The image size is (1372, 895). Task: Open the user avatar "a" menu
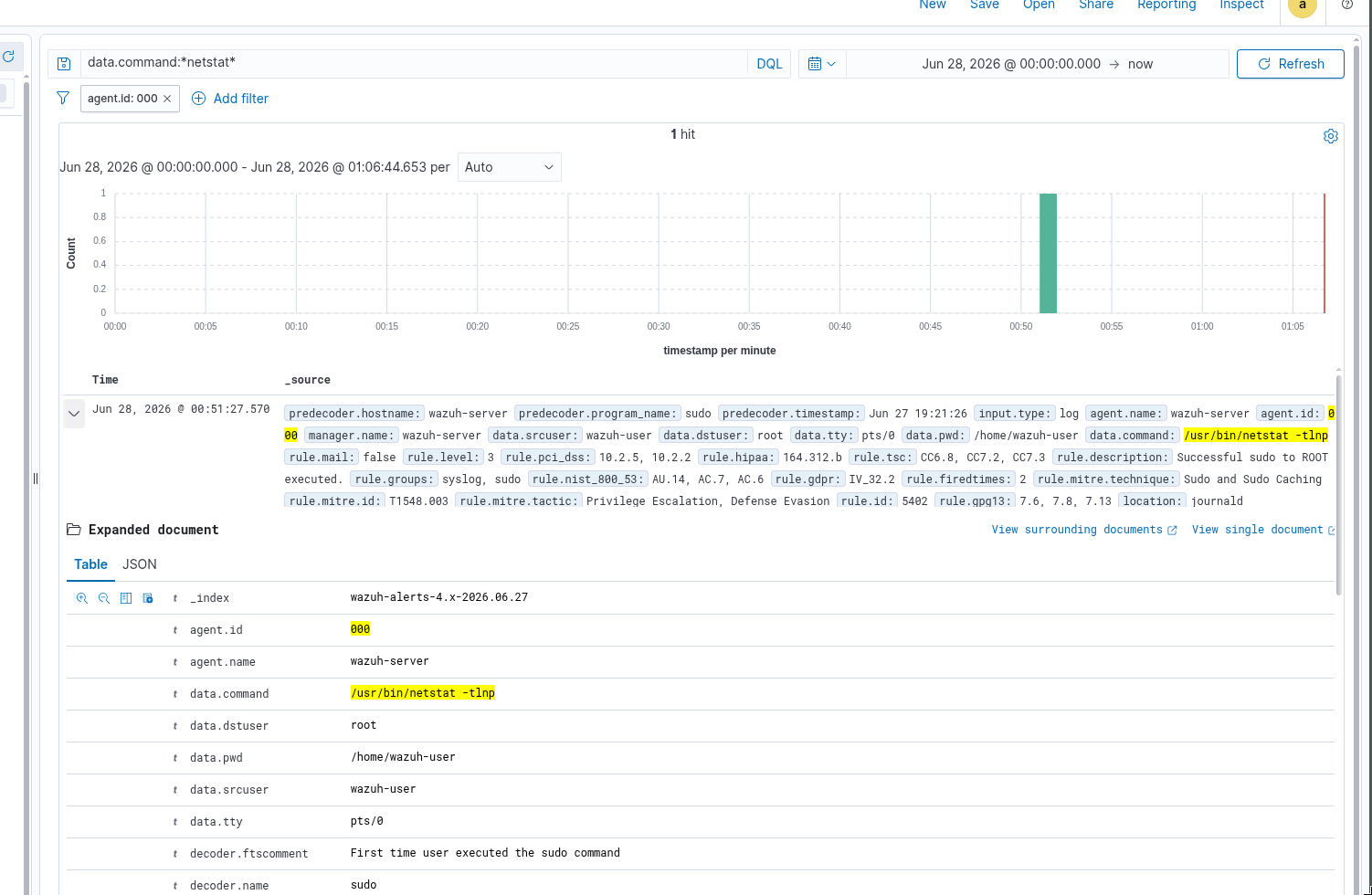(1303, 5)
